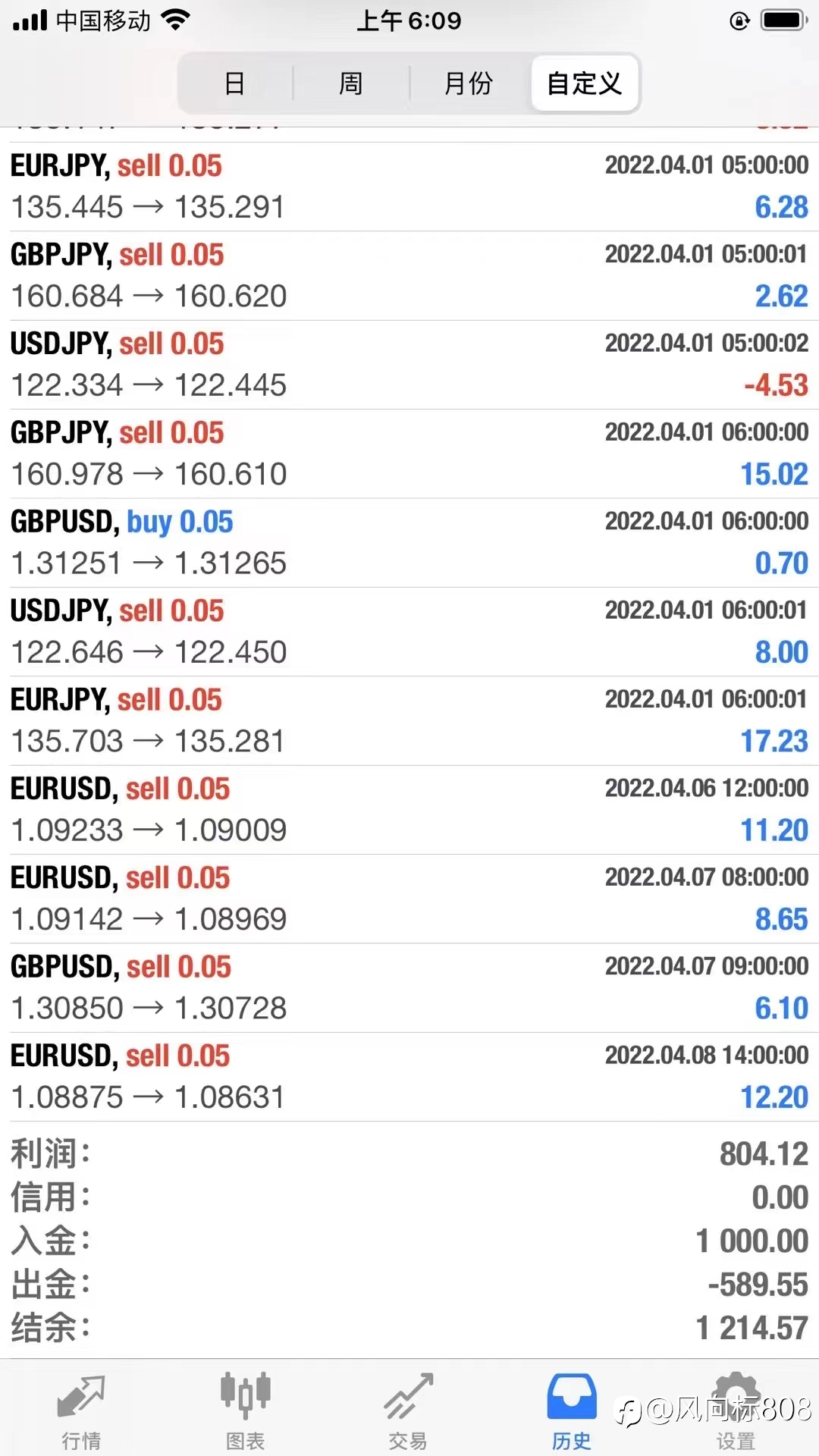
Task: Tap the GBPJPY trade with 15.02 profit
Action: [x=409, y=454]
